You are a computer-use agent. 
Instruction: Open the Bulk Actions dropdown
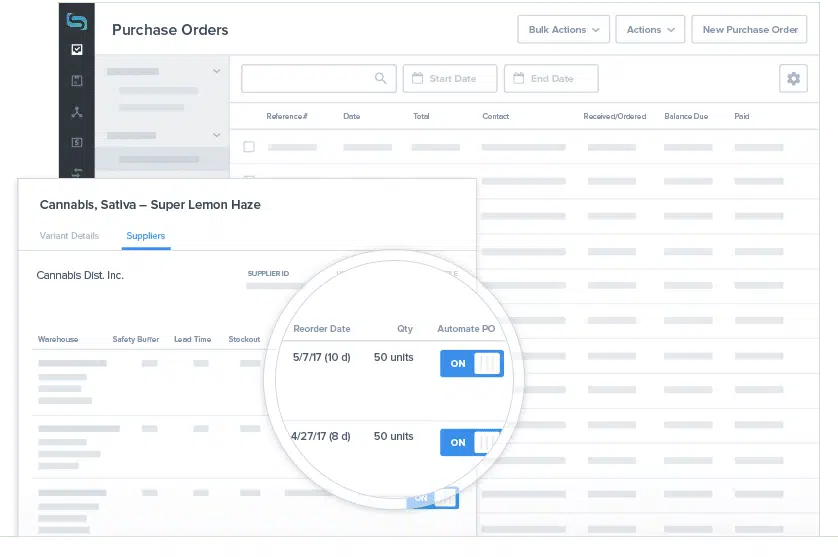pyautogui.click(x=563, y=30)
